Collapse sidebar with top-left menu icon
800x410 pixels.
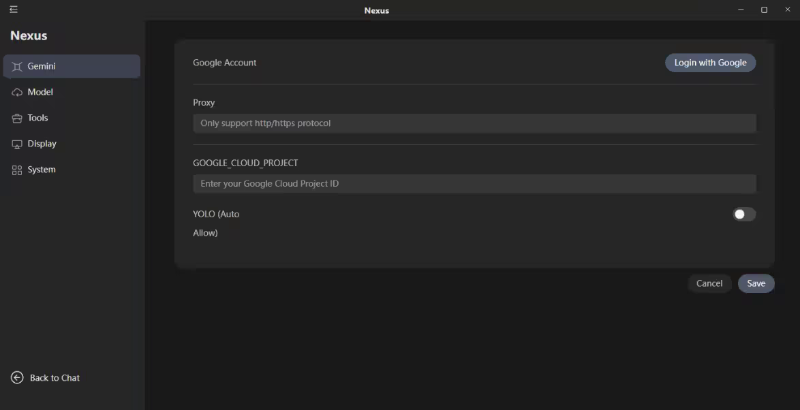tap(14, 9)
